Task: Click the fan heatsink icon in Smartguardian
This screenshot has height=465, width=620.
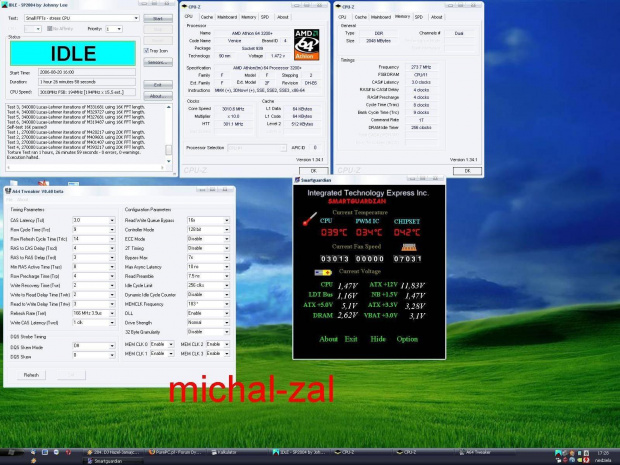Action: 408,248
